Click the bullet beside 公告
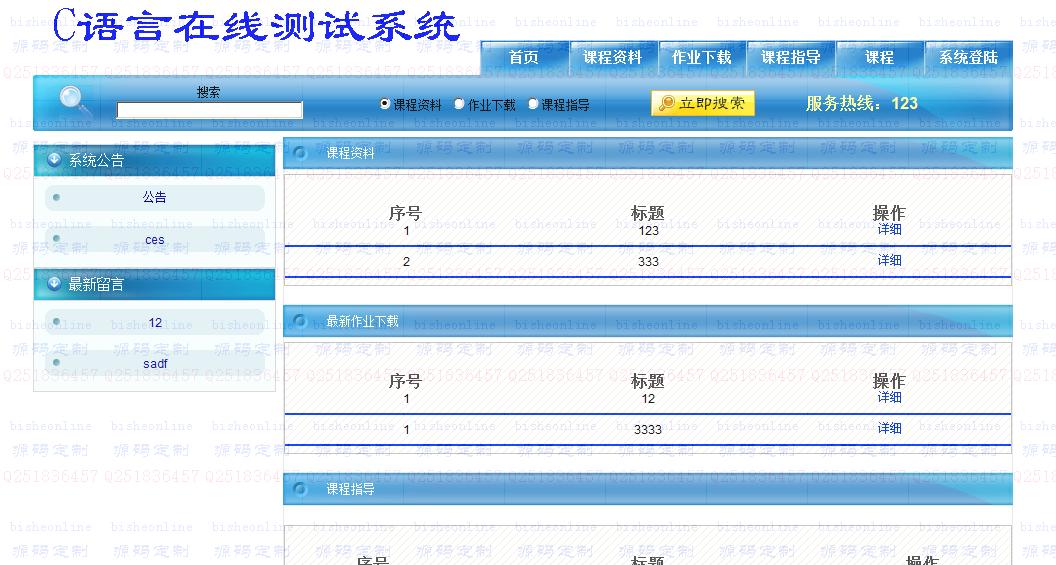Viewport: 1056px width, 565px height. click(57, 197)
